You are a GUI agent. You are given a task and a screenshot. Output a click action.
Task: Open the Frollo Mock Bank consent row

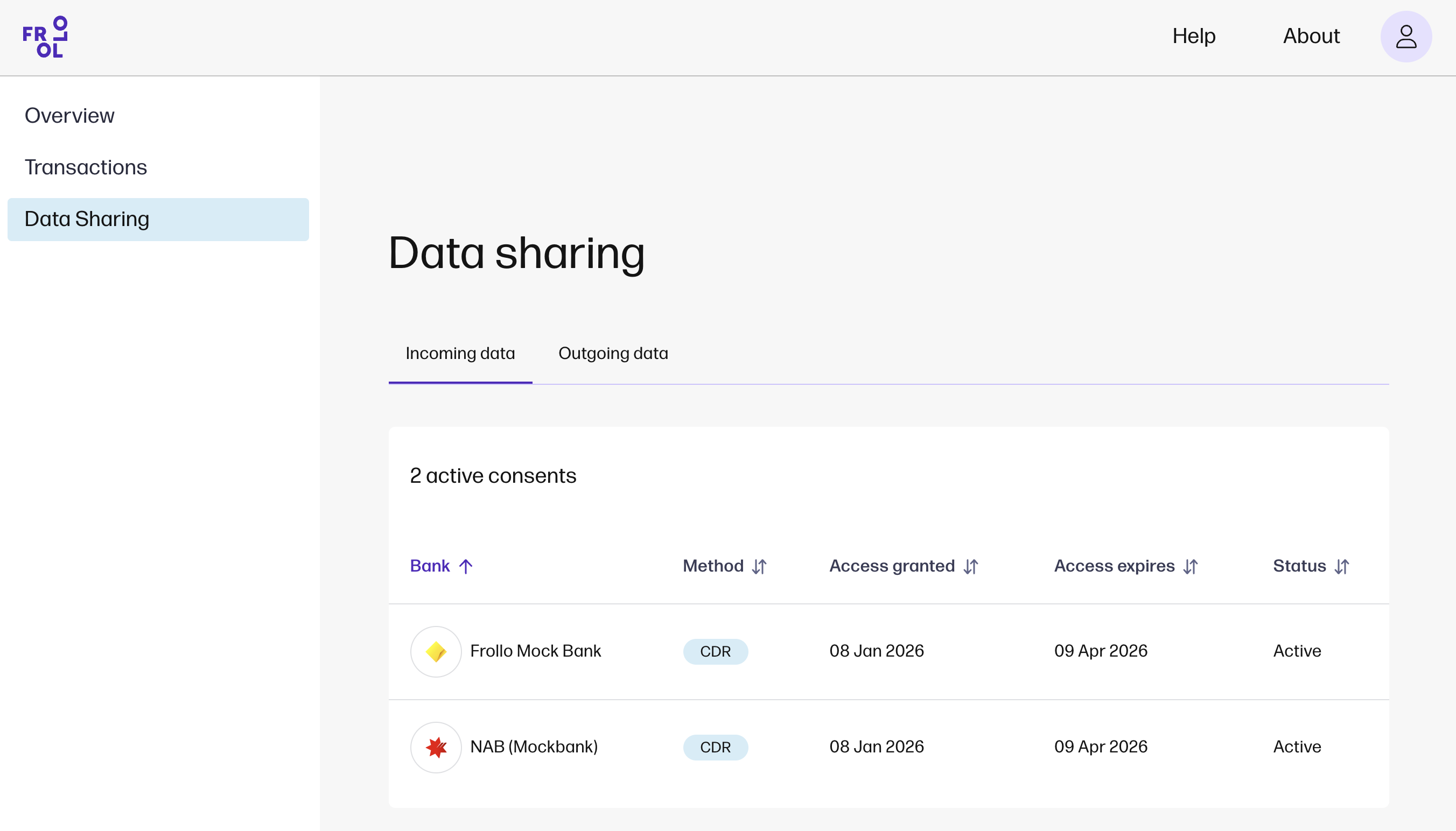535,651
